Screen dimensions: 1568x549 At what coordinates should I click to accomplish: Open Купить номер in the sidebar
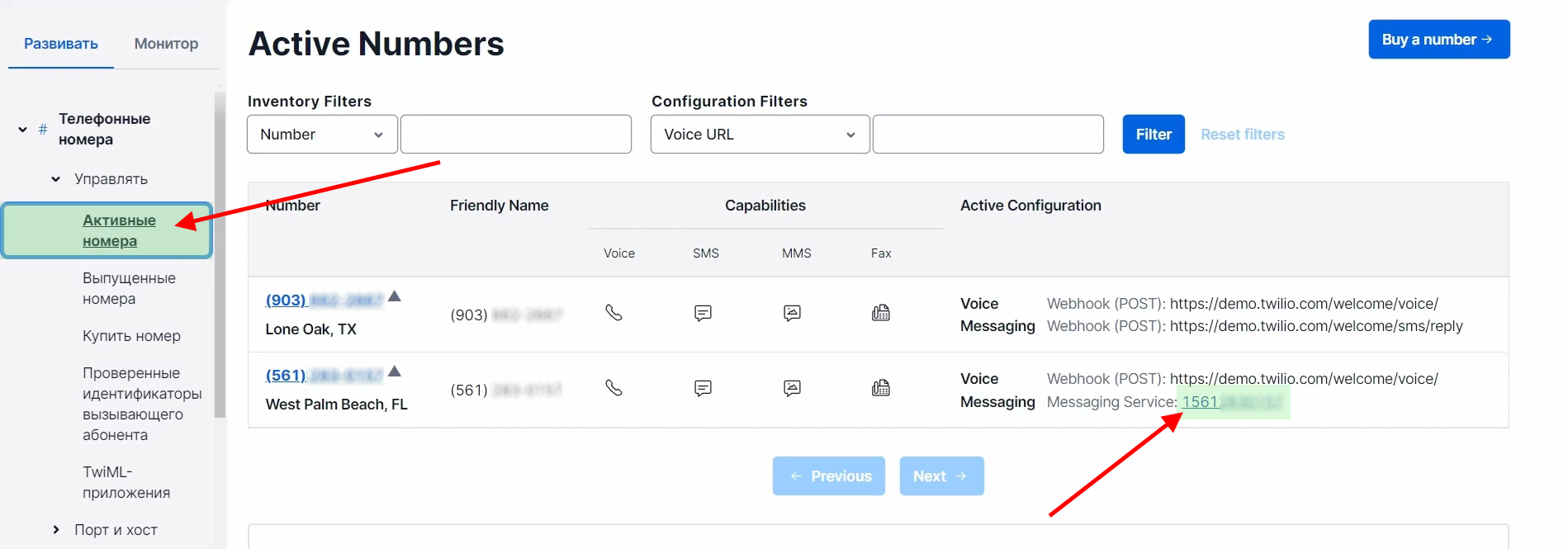click(131, 336)
